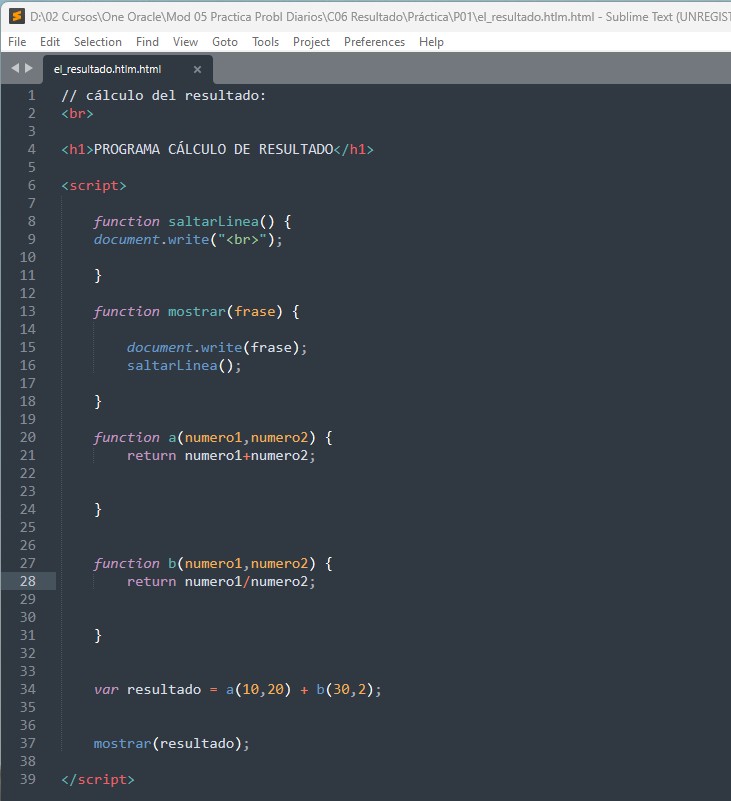Click the heading text 'PROGRAMA CÁLCULO DE RESULTADO'
Viewport: 731px width, 801px height.
(214, 149)
